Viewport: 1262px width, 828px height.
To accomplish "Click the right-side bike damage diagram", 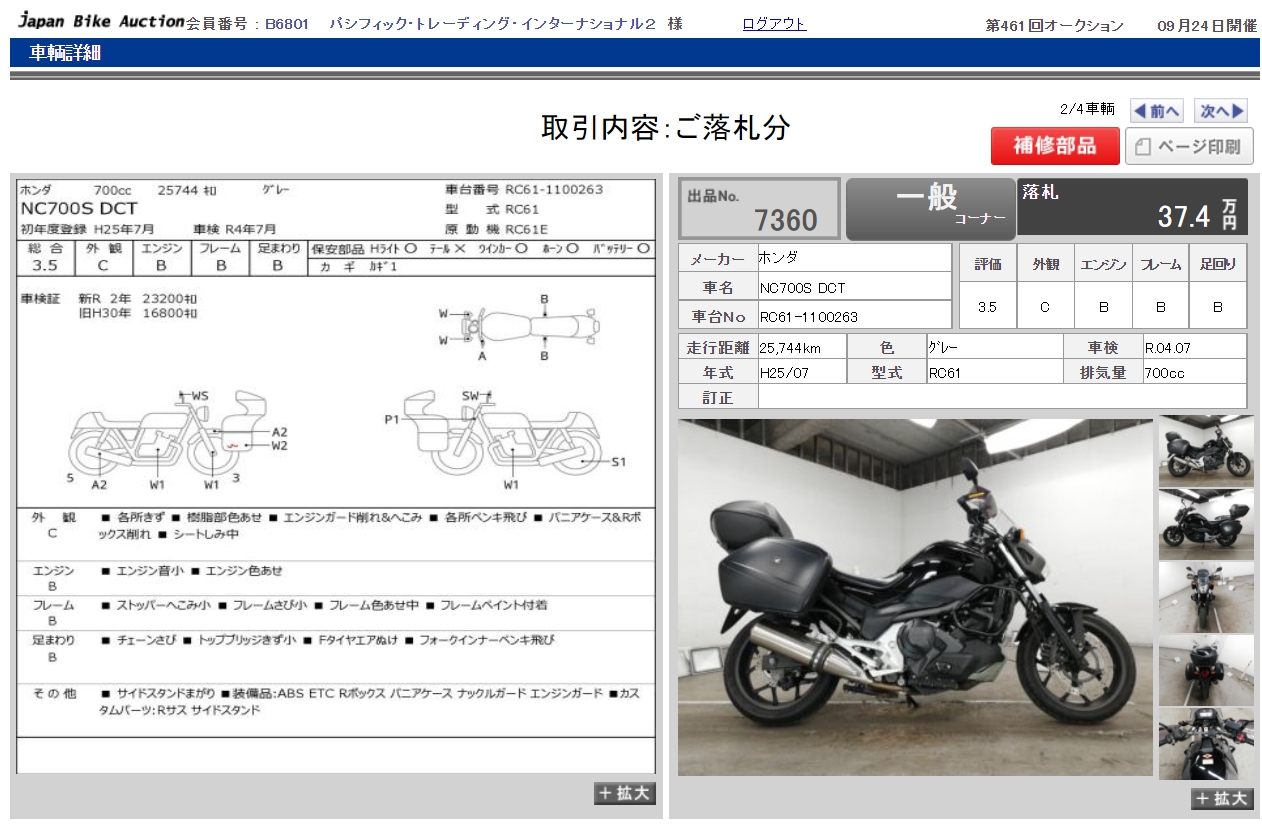I will click(505, 440).
